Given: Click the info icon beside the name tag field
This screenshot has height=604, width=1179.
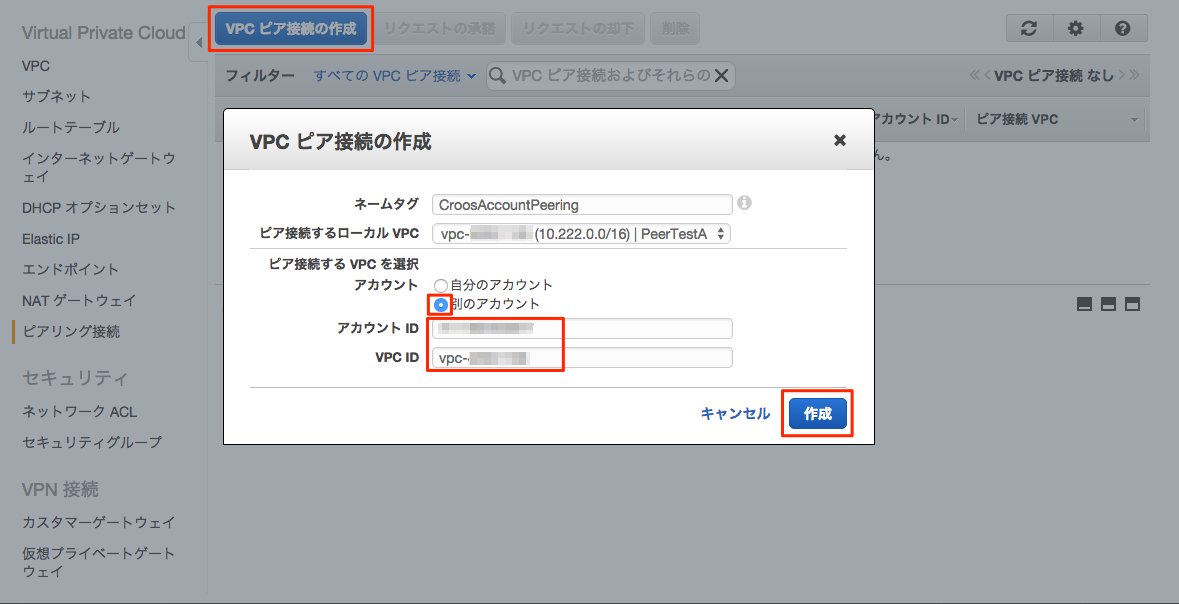Looking at the screenshot, I should [744, 203].
